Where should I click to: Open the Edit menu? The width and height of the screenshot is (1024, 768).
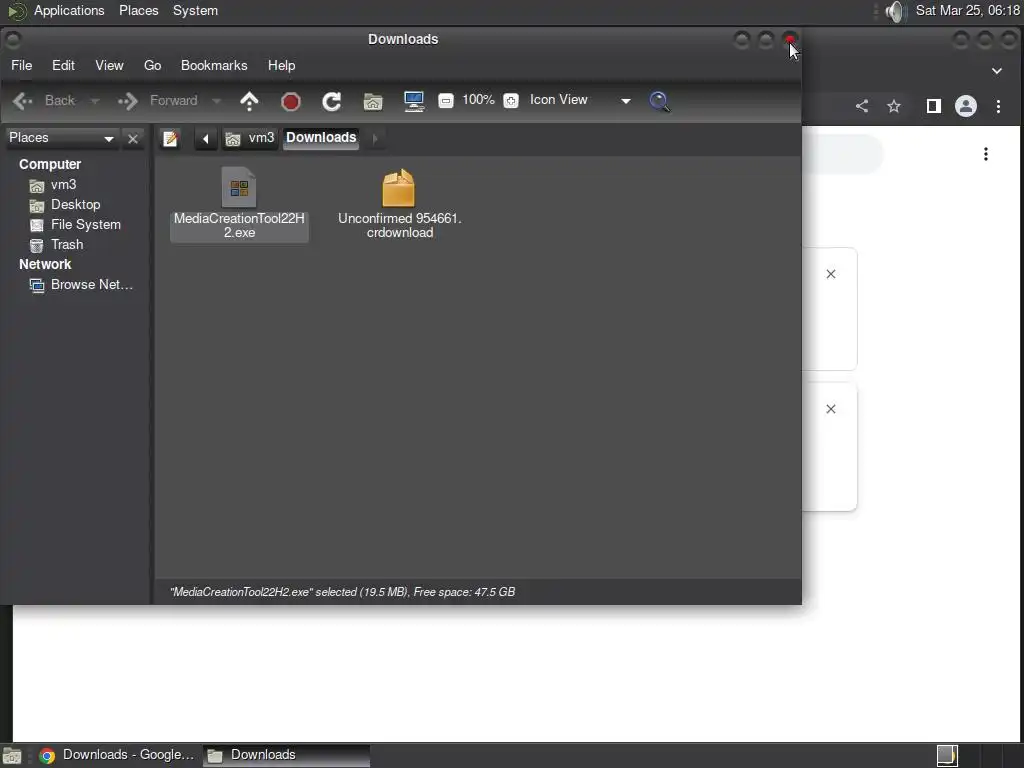[x=63, y=65]
